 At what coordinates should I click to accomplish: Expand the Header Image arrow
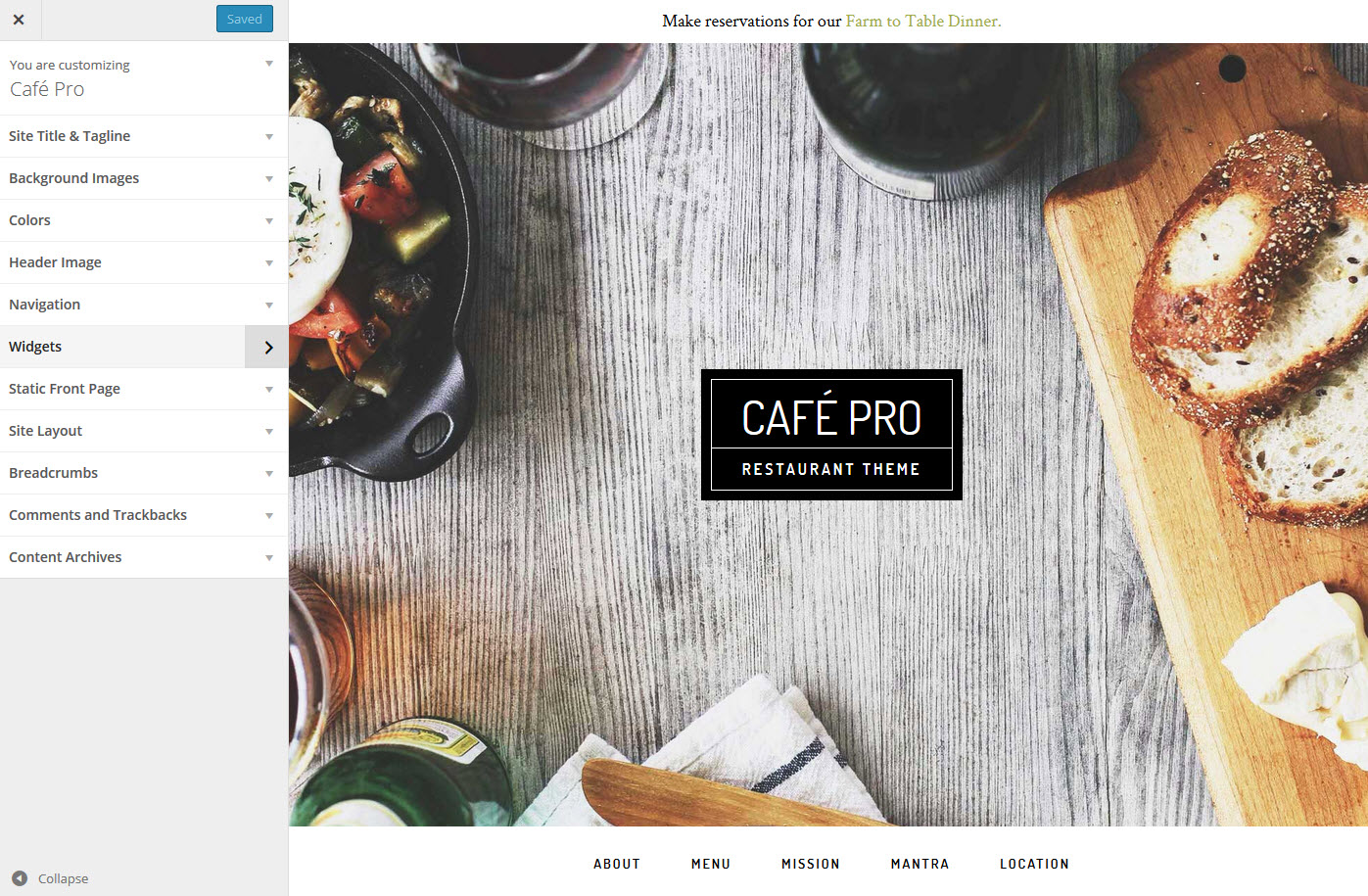pyautogui.click(x=269, y=263)
